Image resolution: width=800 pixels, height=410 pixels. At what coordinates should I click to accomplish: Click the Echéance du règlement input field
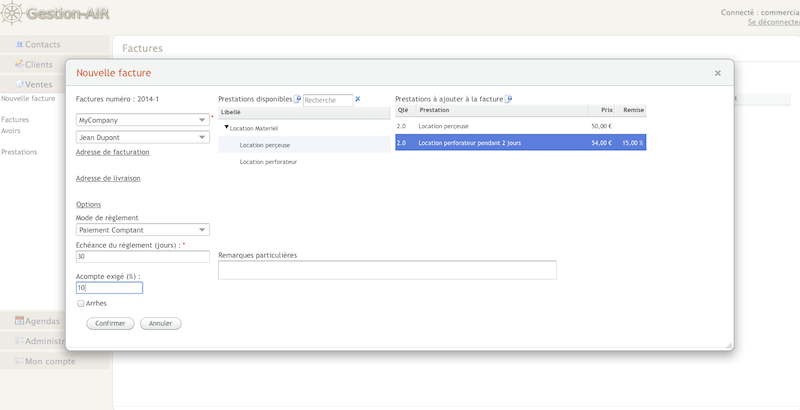click(143, 257)
